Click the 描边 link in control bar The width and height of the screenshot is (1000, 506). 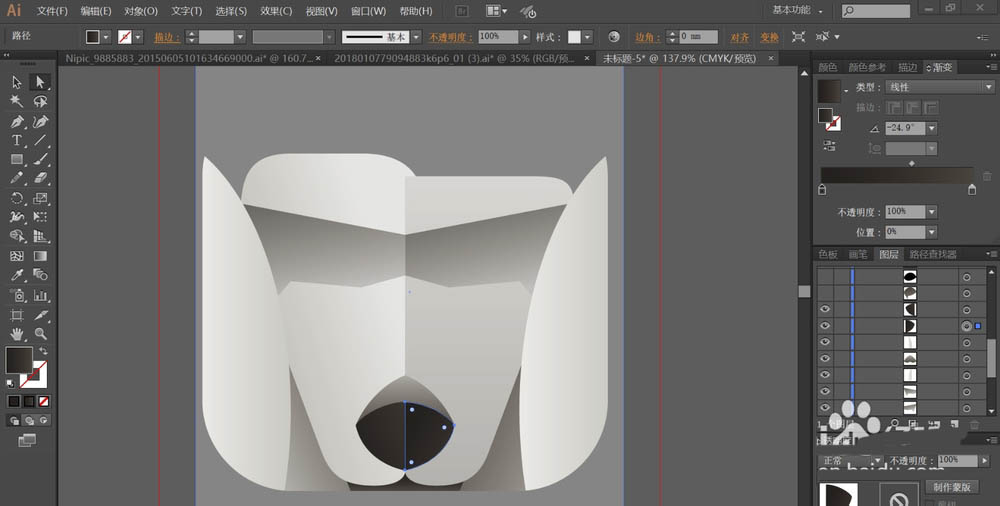[x=167, y=38]
